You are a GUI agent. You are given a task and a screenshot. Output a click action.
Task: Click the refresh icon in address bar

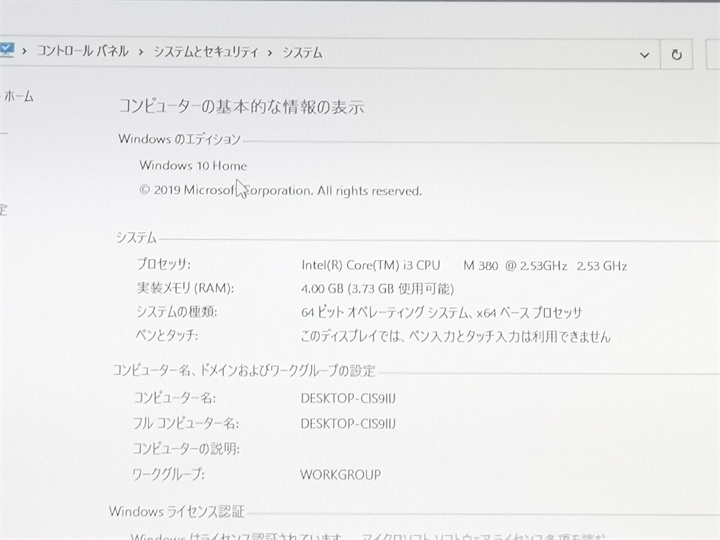tap(676, 55)
